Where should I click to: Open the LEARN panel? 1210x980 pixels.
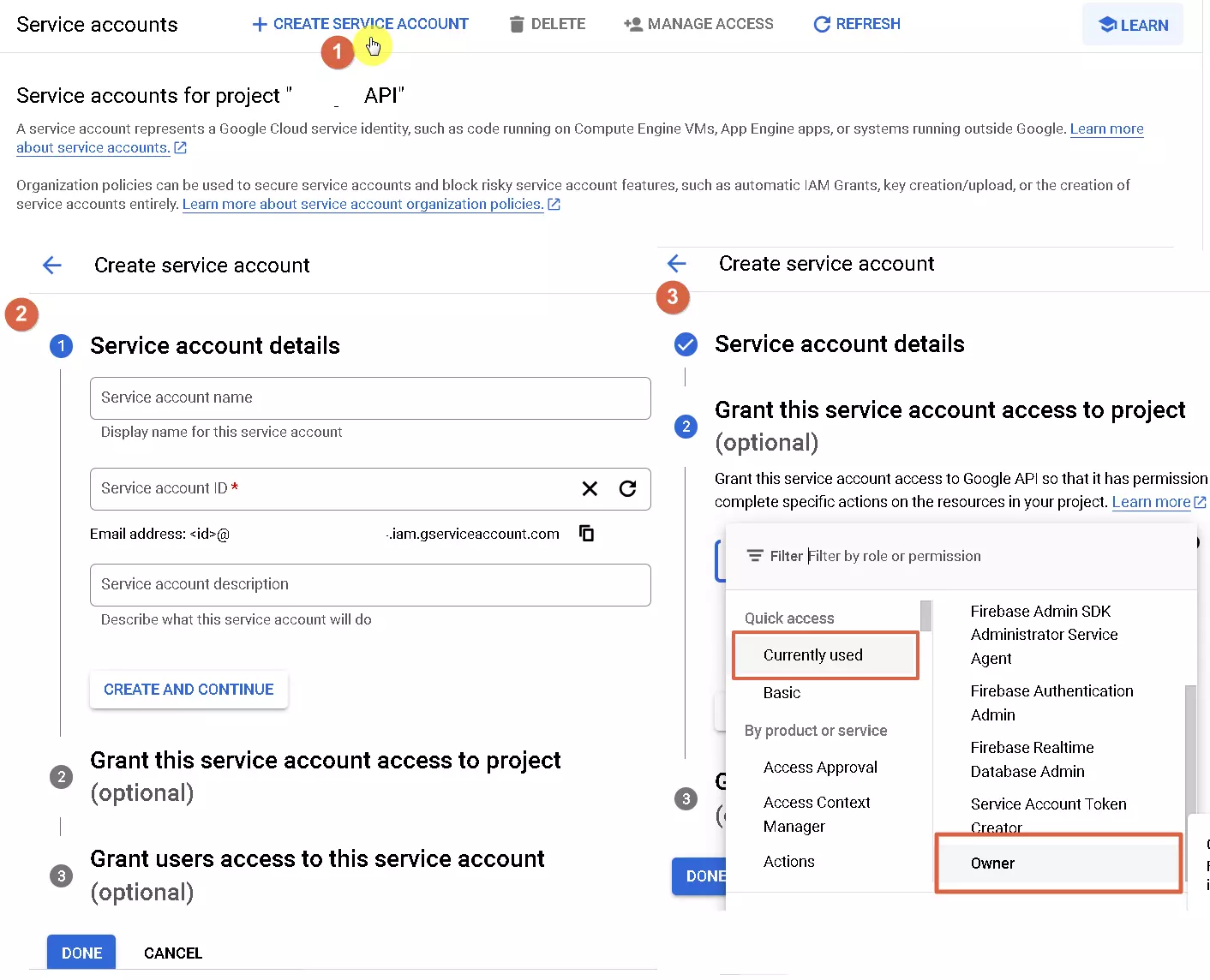[1132, 24]
